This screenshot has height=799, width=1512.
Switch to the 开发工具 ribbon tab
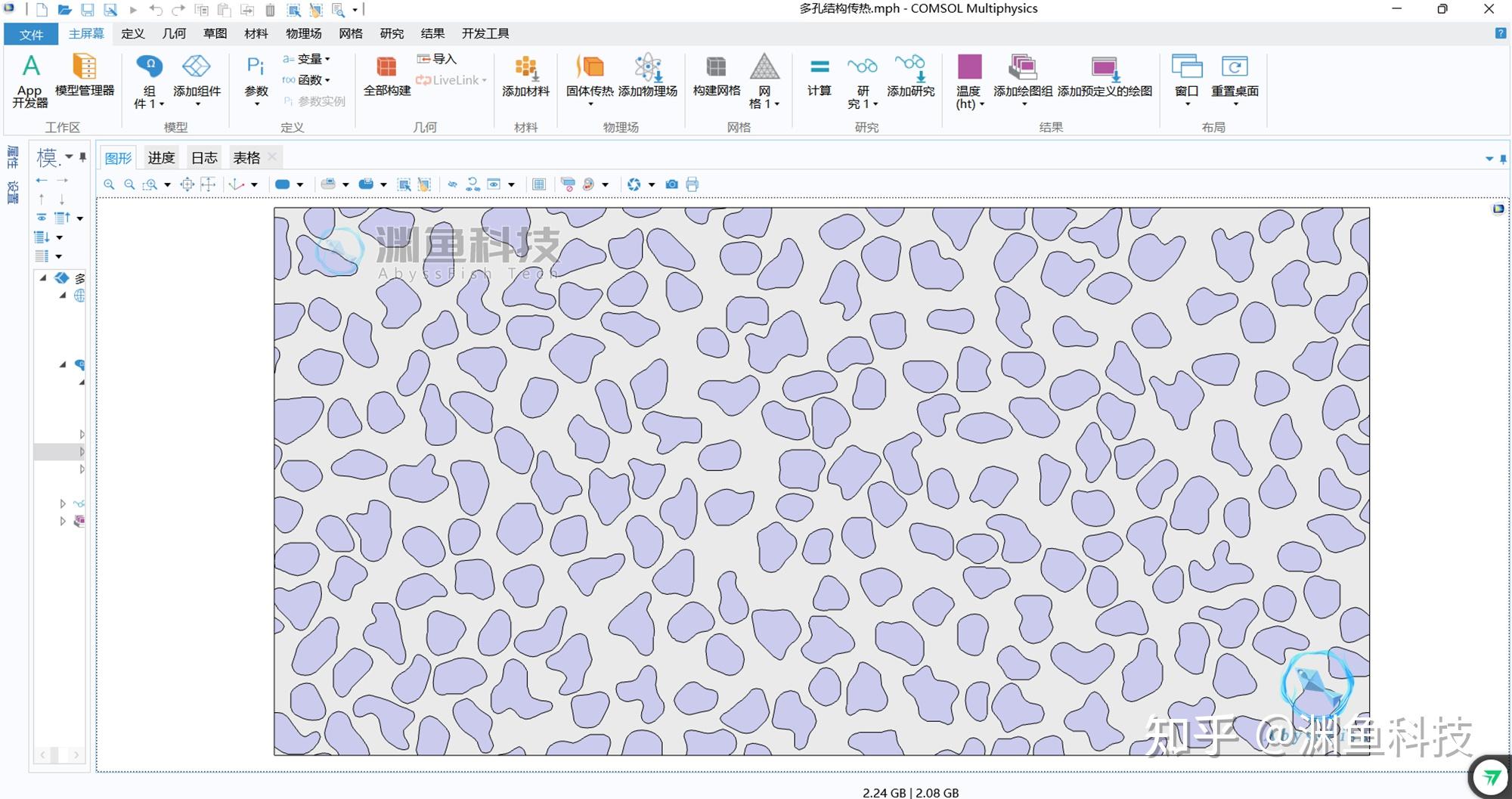[x=485, y=33]
